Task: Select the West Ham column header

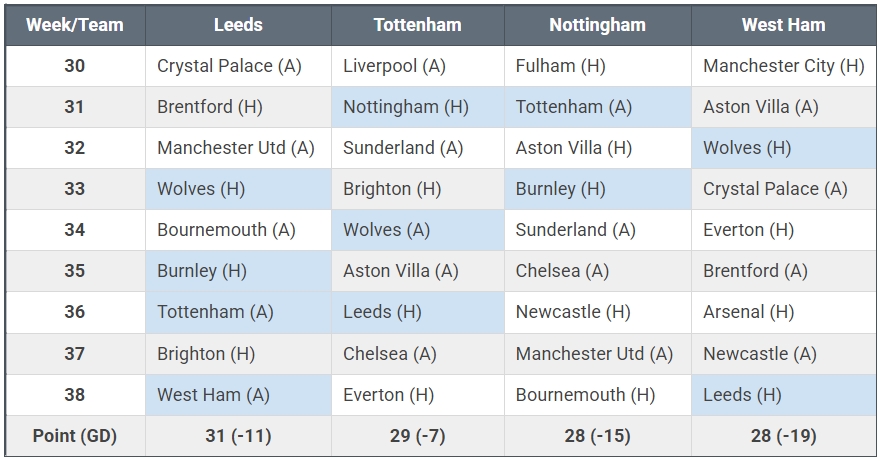Action: pos(783,25)
